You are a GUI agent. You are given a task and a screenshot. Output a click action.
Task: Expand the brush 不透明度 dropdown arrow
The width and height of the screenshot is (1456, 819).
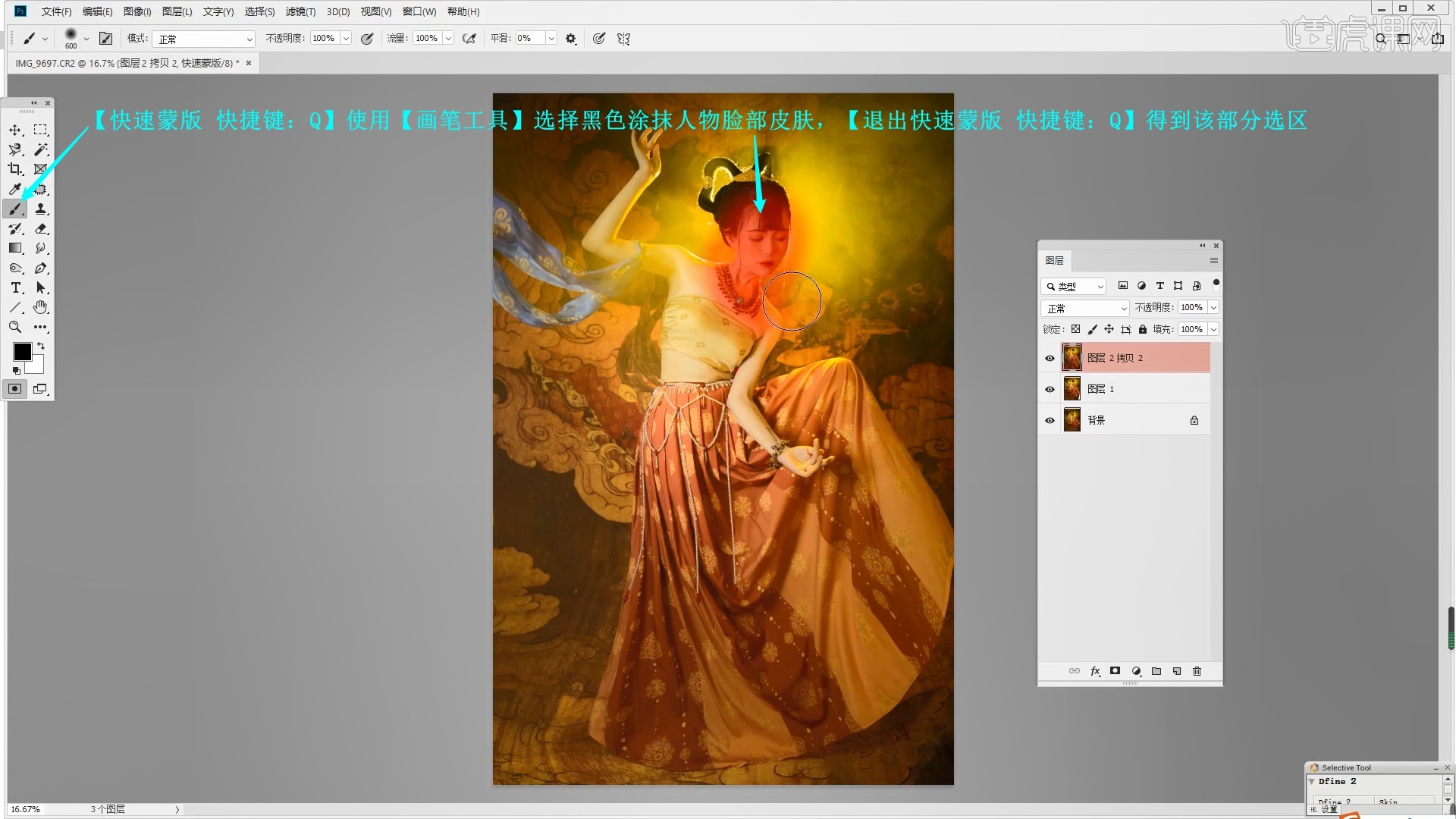coord(346,39)
